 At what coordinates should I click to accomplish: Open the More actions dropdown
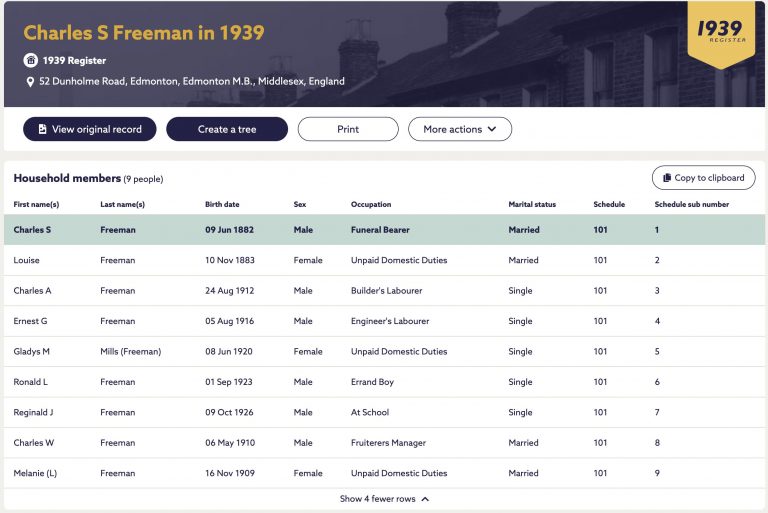[460, 129]
